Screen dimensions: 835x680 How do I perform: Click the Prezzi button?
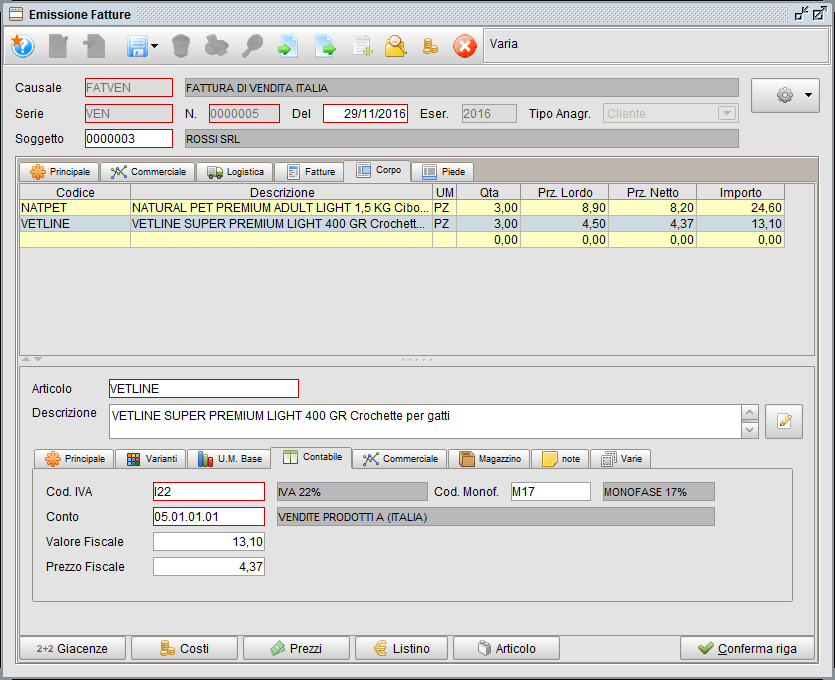296,649
